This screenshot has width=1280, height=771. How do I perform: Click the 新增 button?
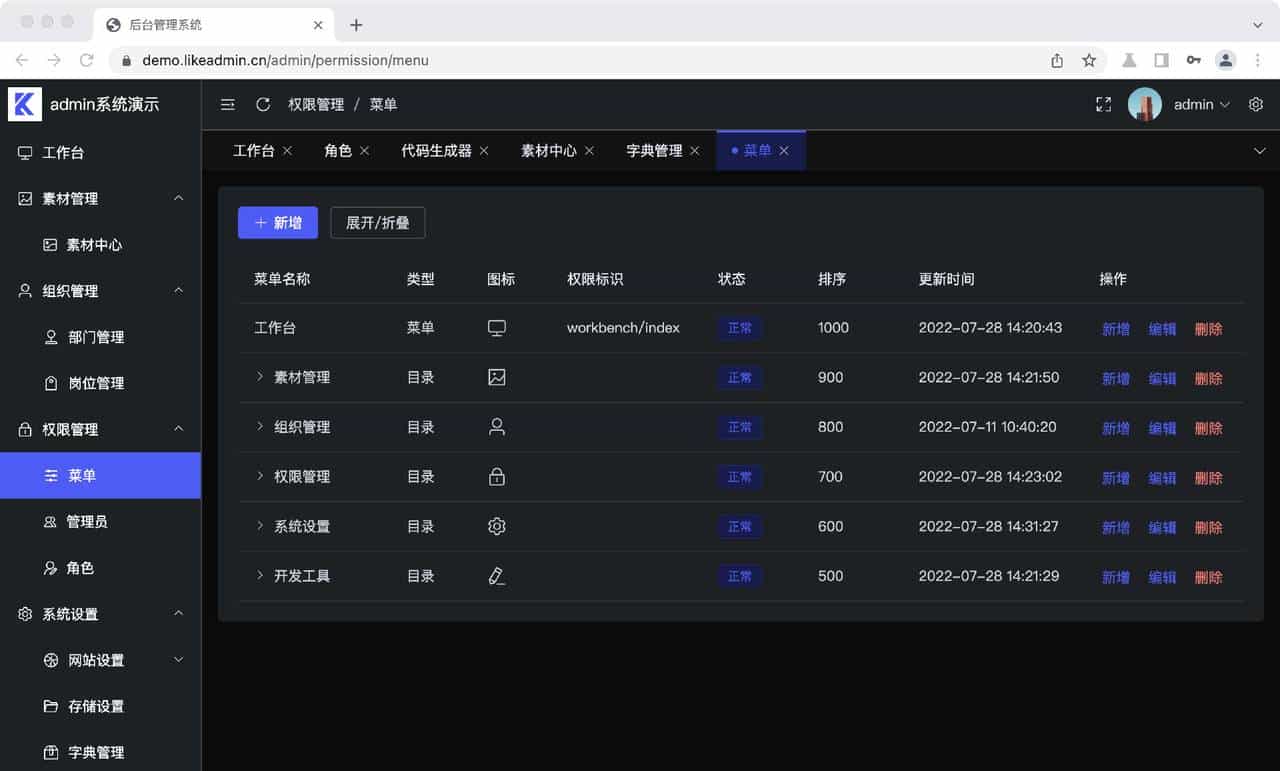coord(277,222)
